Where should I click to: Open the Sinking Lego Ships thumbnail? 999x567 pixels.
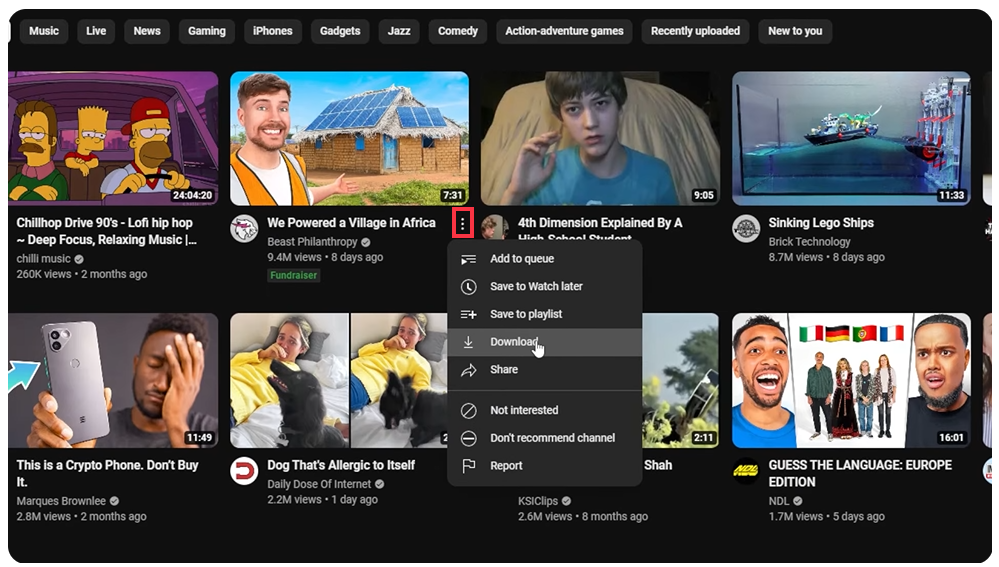tap(851, 138)
